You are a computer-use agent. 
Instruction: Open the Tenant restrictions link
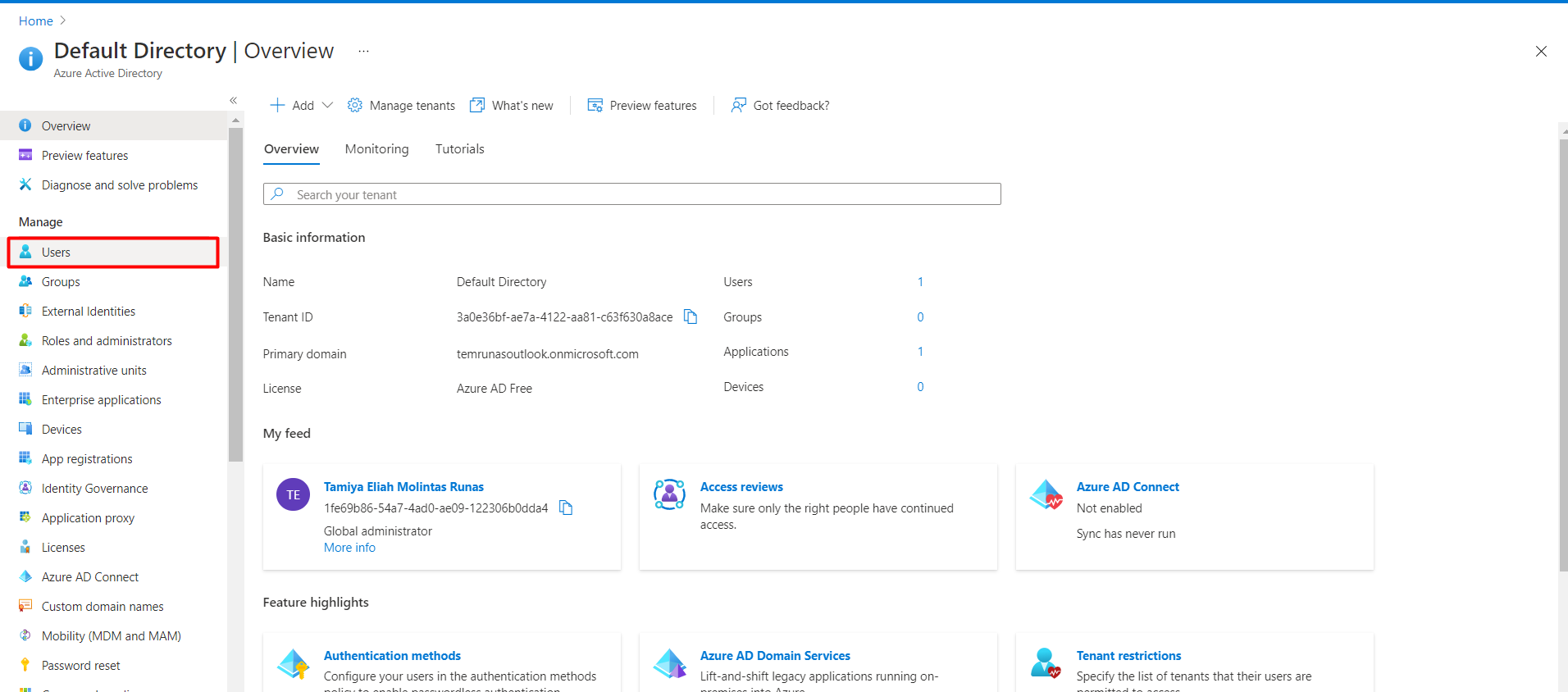tap(1128, 655)
